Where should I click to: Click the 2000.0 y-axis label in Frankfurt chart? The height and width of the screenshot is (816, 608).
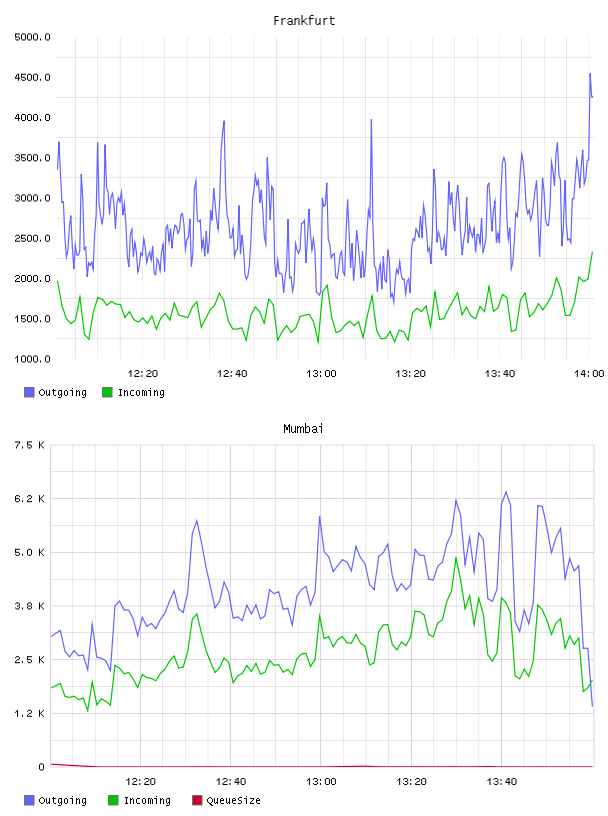point(32,279)
